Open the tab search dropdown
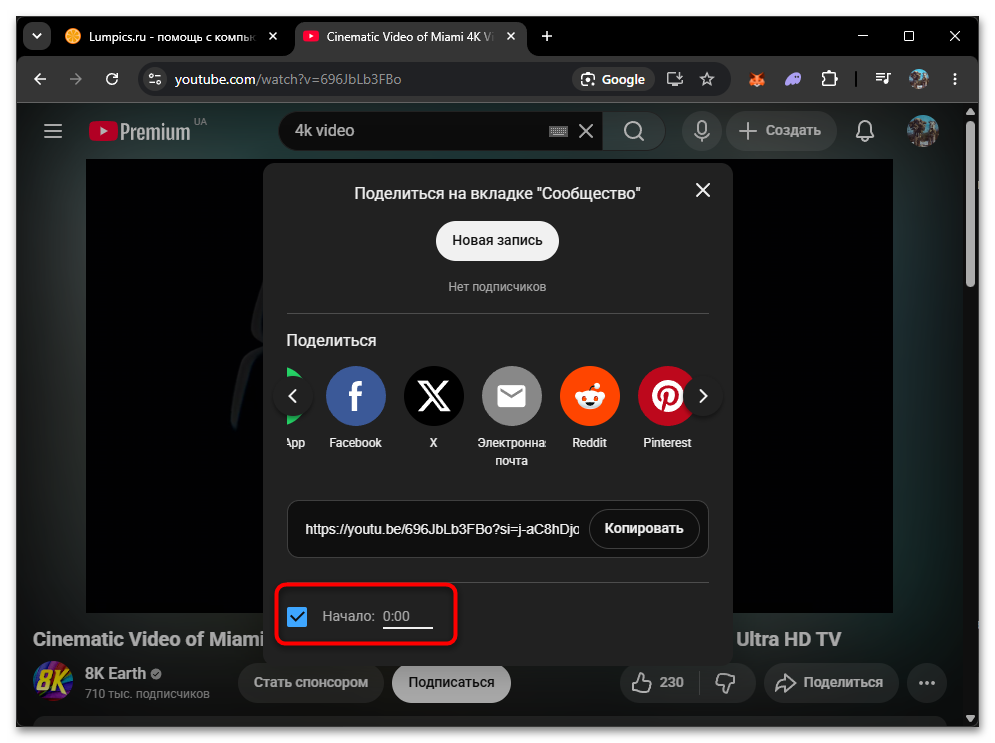995x743 pixels. [37, 36]
